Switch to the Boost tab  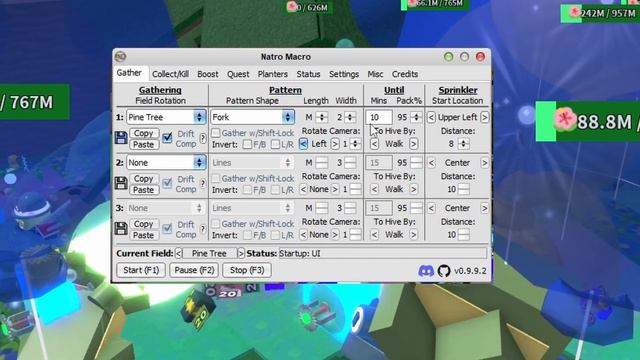[208, 74]
